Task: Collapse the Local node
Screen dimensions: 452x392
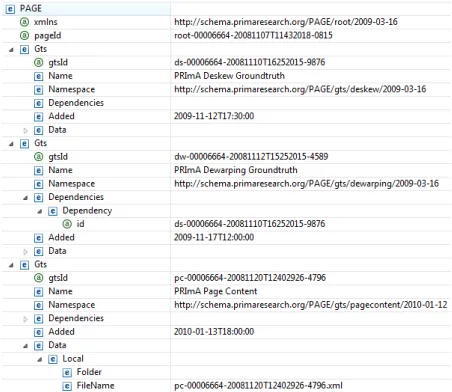Action: pos(40,360)
